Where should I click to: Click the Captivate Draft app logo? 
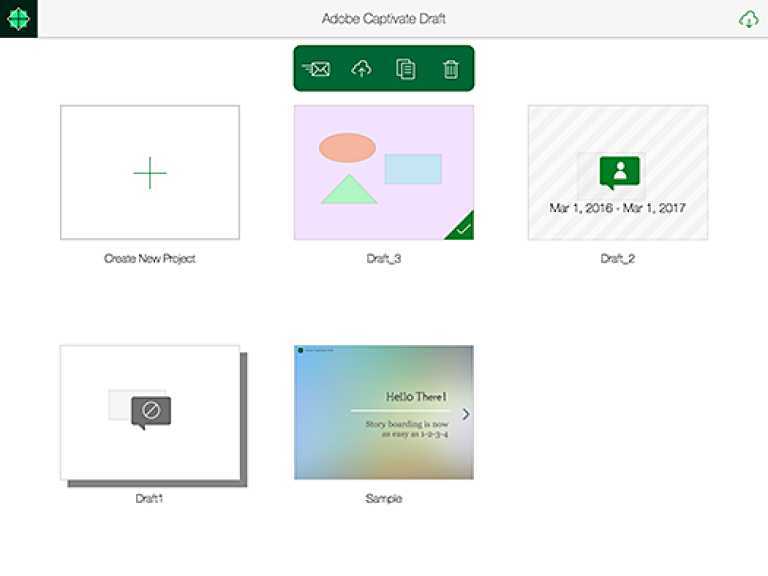tap(18, 19)
